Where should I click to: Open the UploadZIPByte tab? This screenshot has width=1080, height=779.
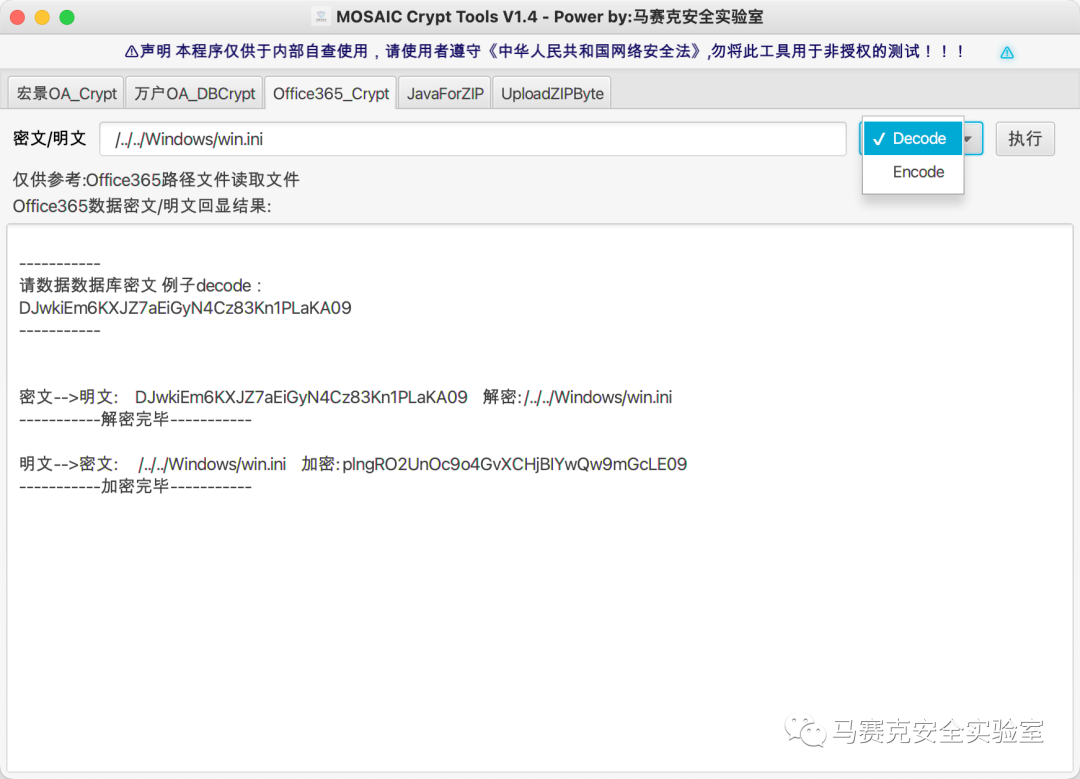click(x=552, y=94)
